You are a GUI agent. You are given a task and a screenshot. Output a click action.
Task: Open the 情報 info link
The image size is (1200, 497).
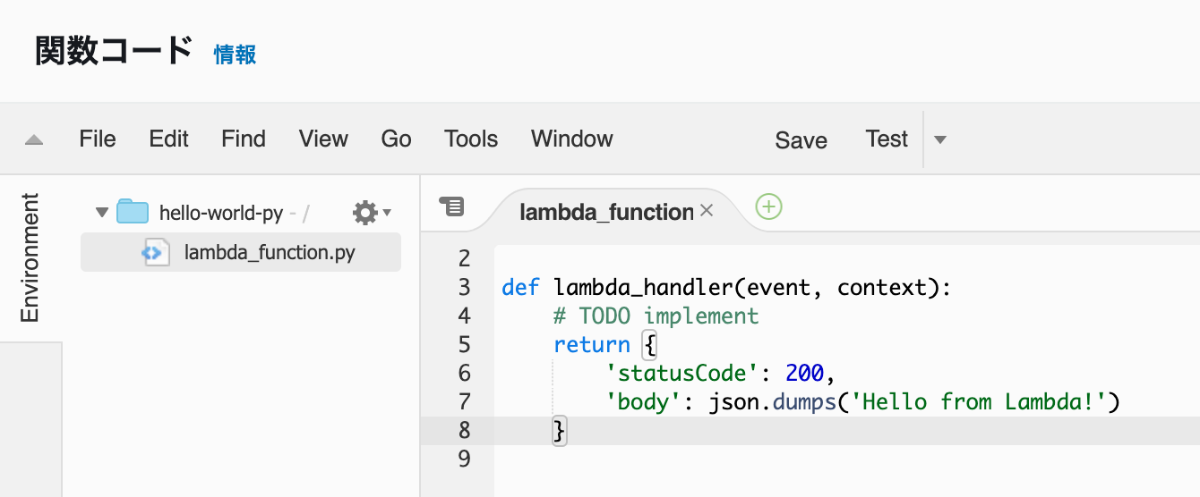(235, 54)
